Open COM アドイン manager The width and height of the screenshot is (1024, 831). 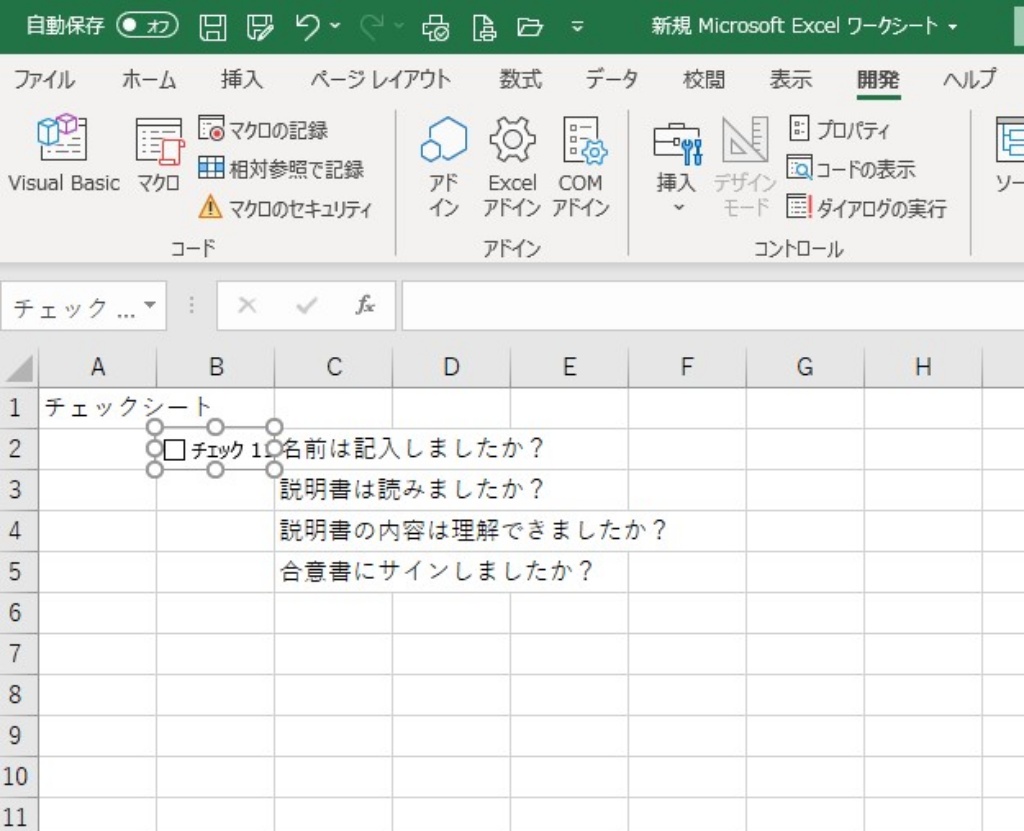581,166
